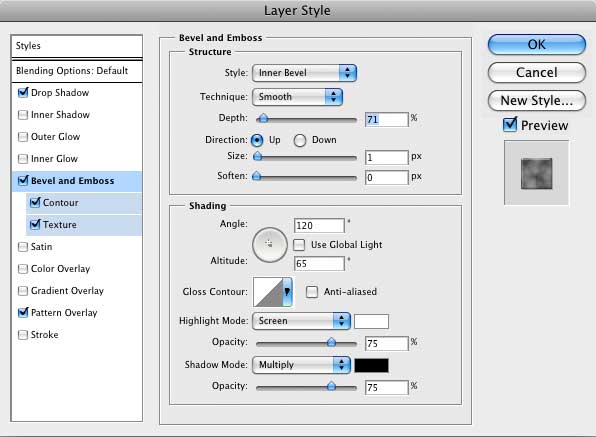Click the Depth percentage input field

pyautogui.click(x=387, y=119)
